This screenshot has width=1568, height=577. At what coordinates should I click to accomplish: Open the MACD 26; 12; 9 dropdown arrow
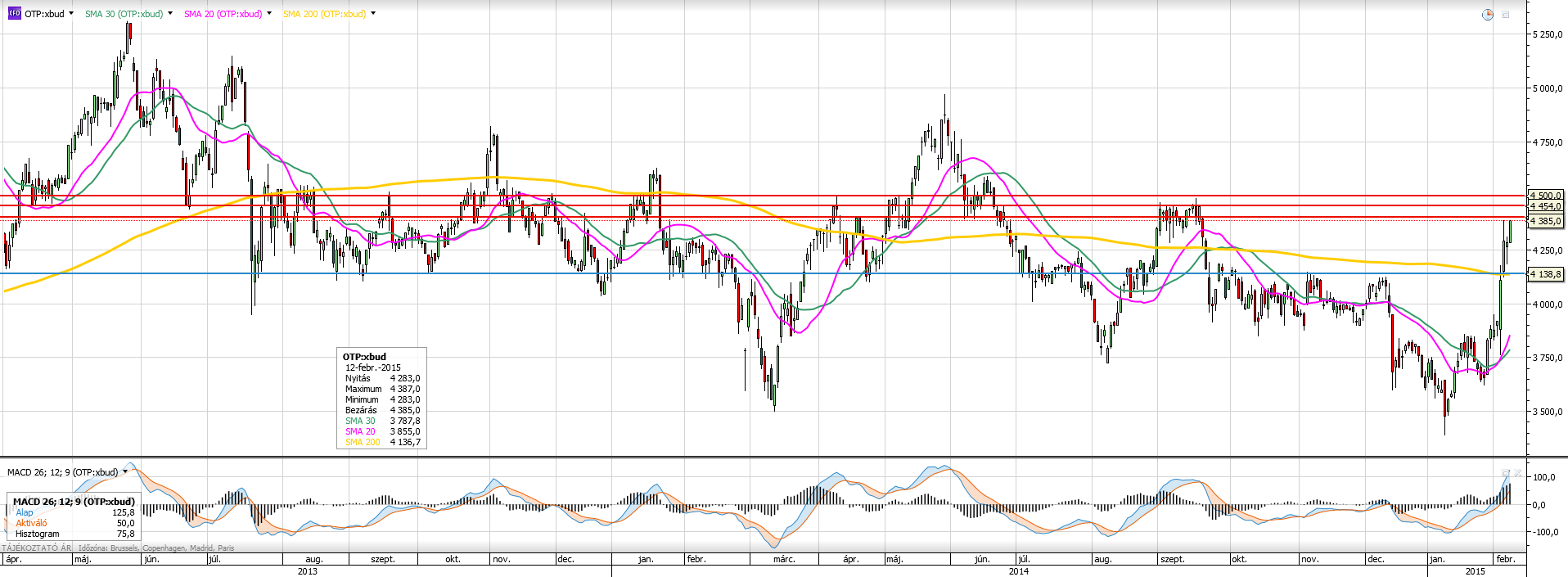125,472
